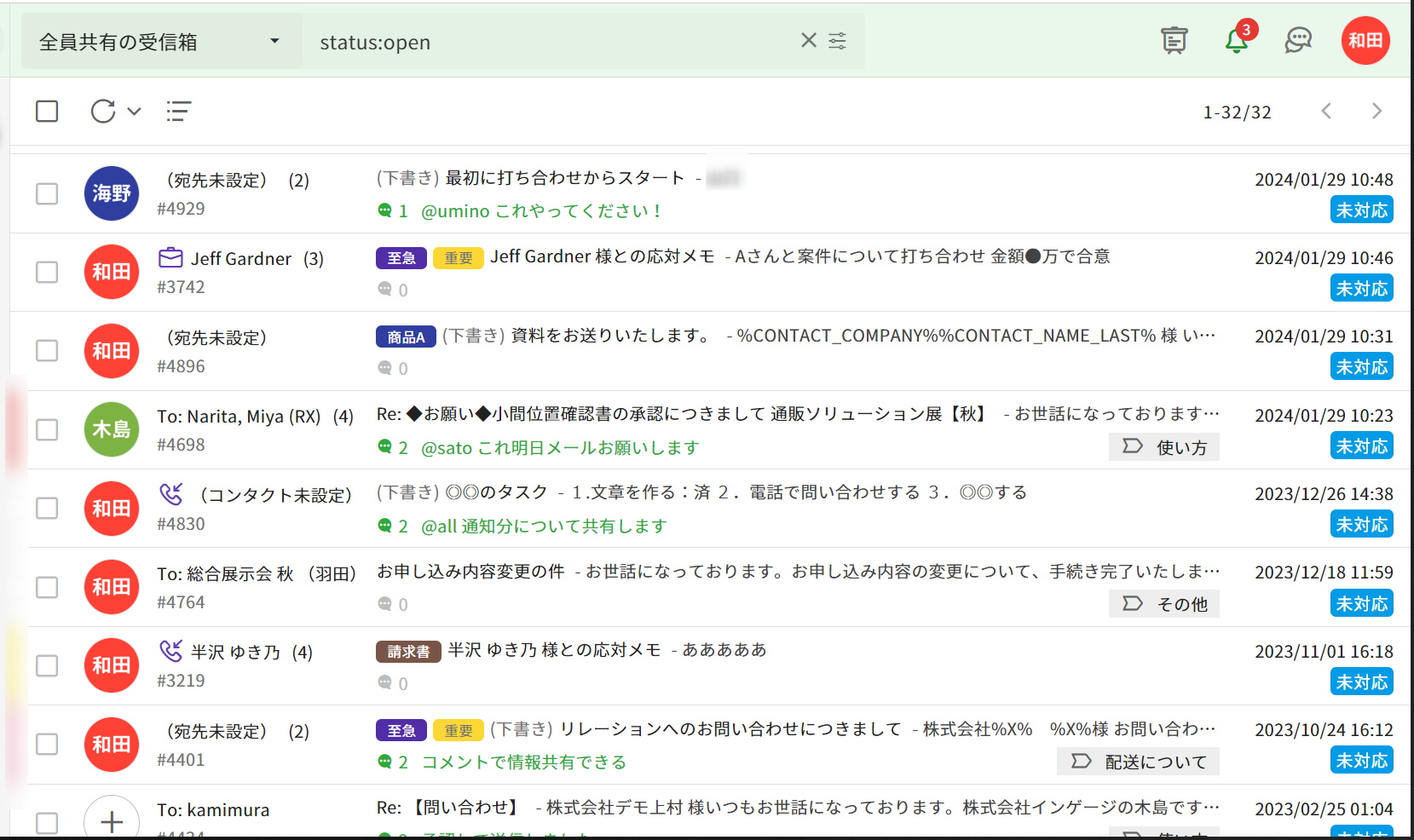Open the list display settings icon
The image size is (1414, 840).
[178, 112]
